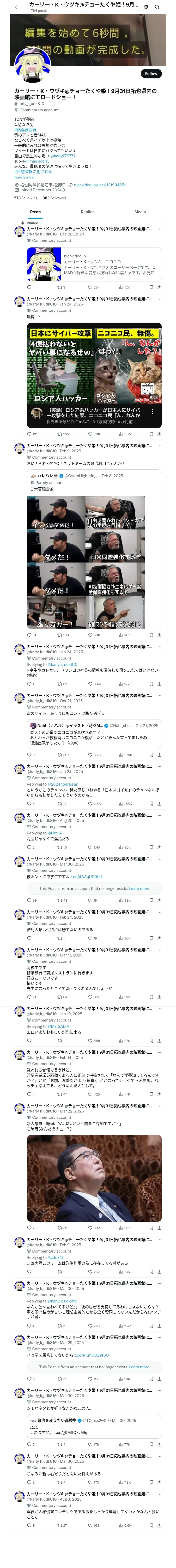Switch to the Replies tab
Image resolution: width=176 pixels, height=1568 pixels.
coord(87,212)
